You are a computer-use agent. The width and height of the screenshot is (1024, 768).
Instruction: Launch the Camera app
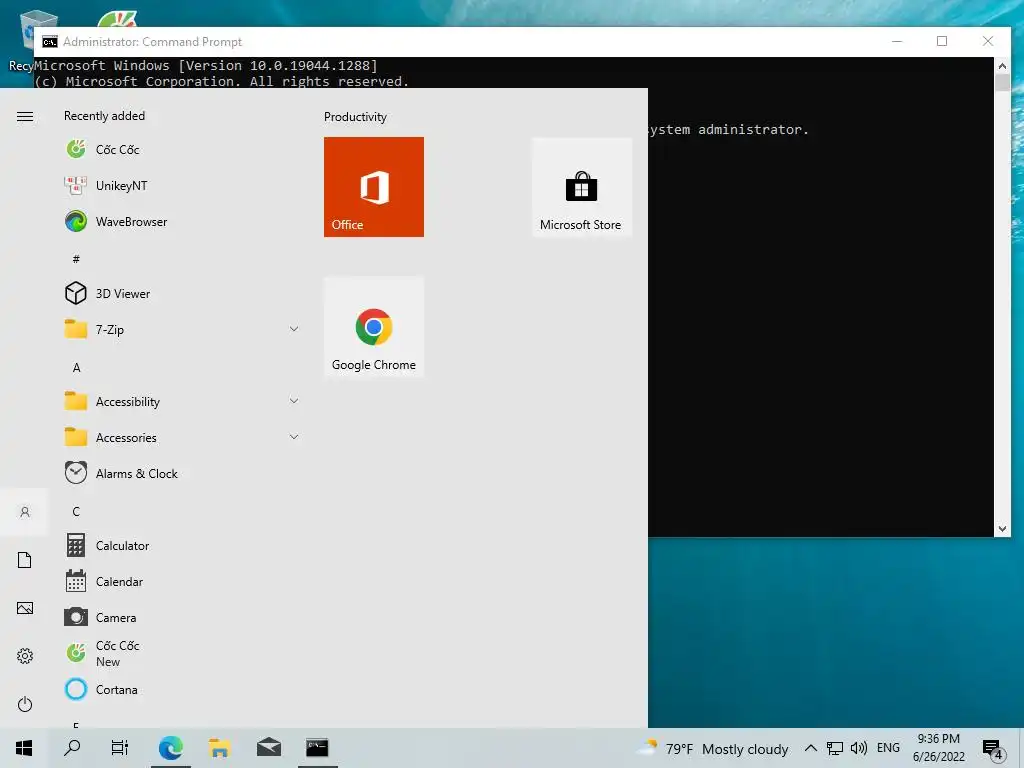point(183,617)
